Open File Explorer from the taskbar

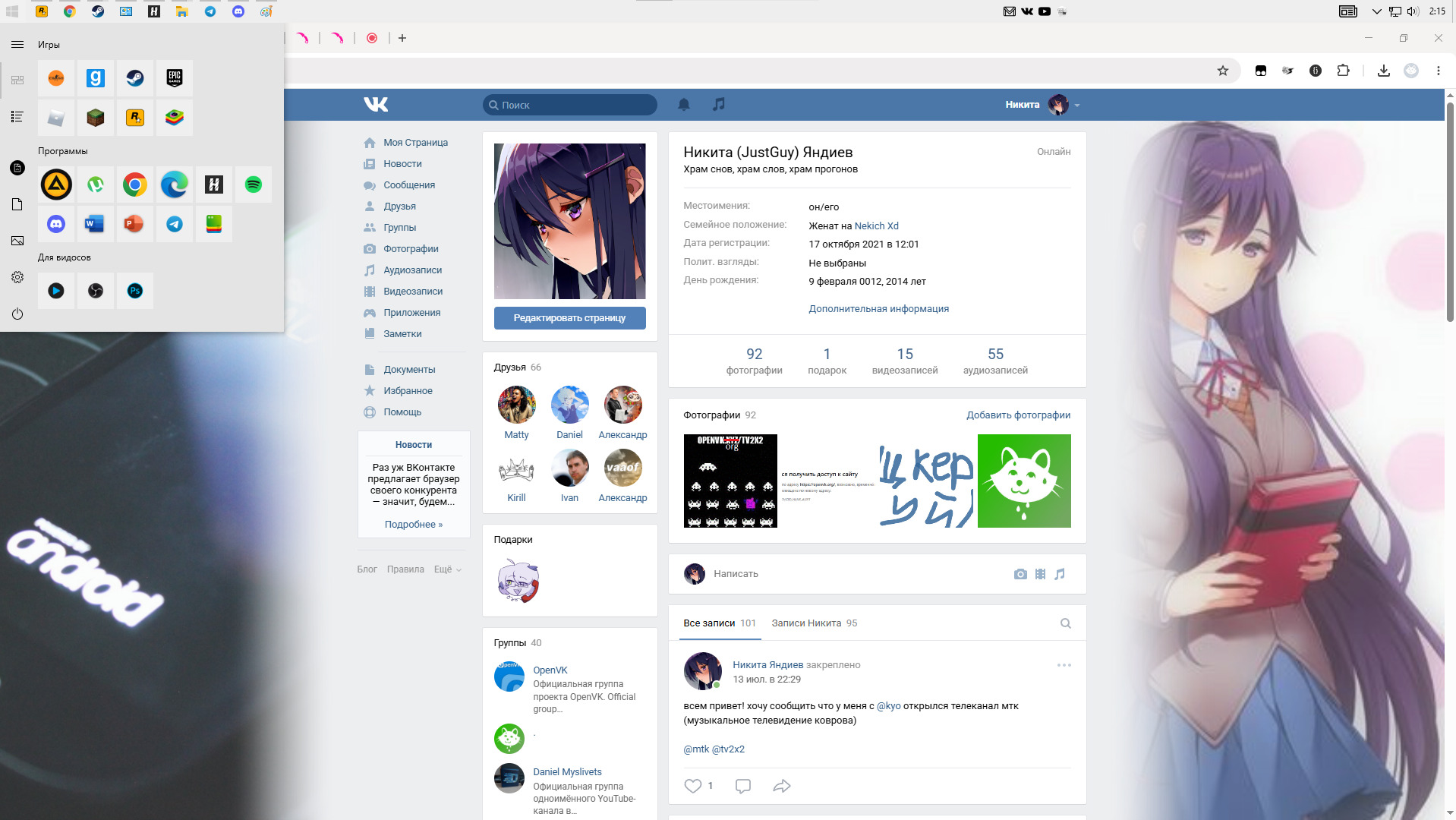(182, 11)
